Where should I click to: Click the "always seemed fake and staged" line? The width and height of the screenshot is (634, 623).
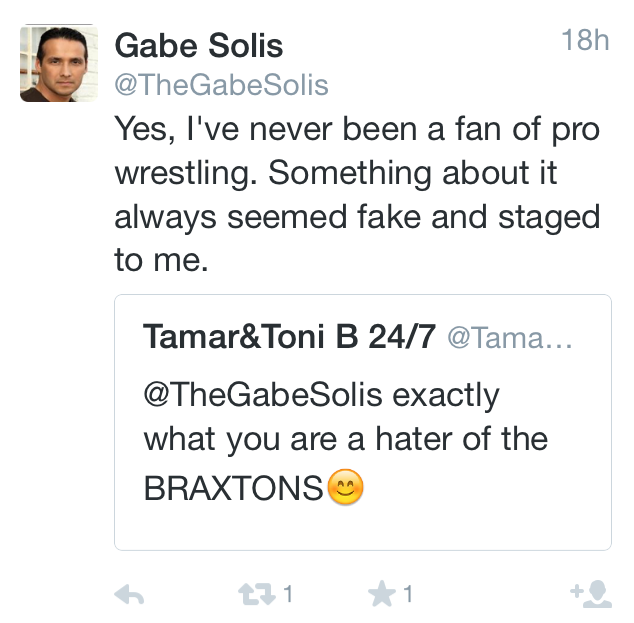[357, 216]
